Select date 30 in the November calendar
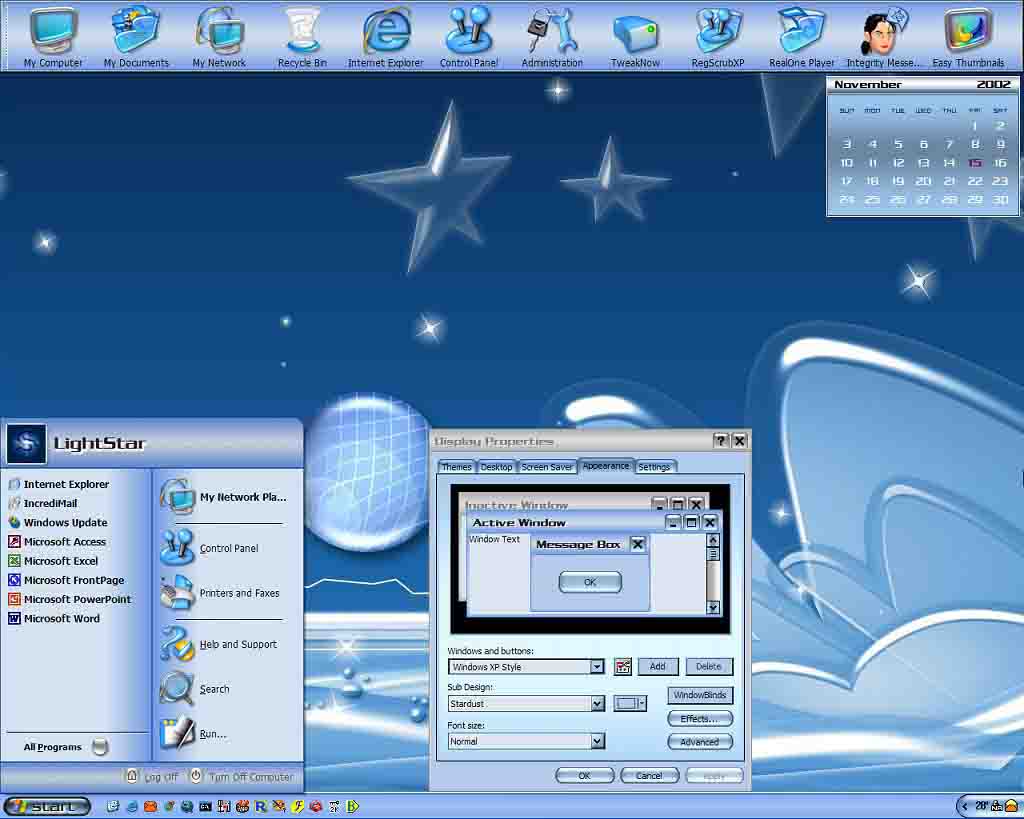 (x=1000, y=200)
